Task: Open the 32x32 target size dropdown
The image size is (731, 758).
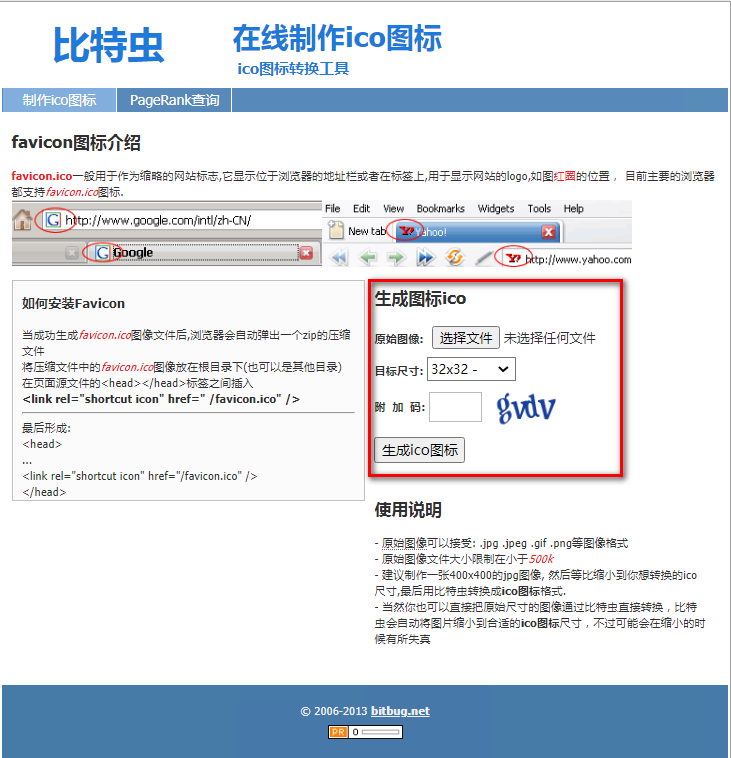Action: pos(471,369)
